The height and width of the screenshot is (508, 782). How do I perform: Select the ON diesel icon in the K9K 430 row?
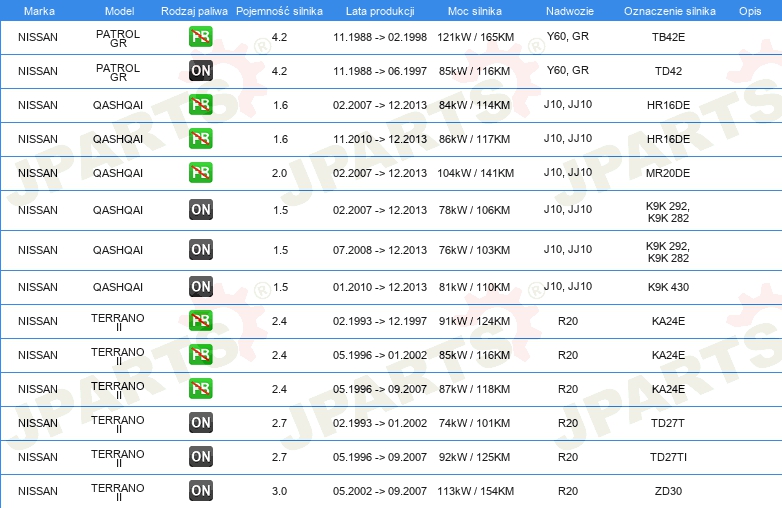click(x=200, y=286)
